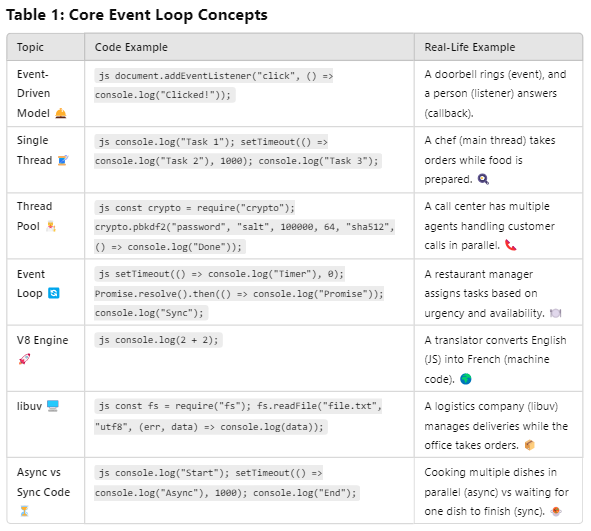Click the 'Real-Life Example' column header
Image resolution: width=591 pixels, height=531 pixels.
pos(470,47)
